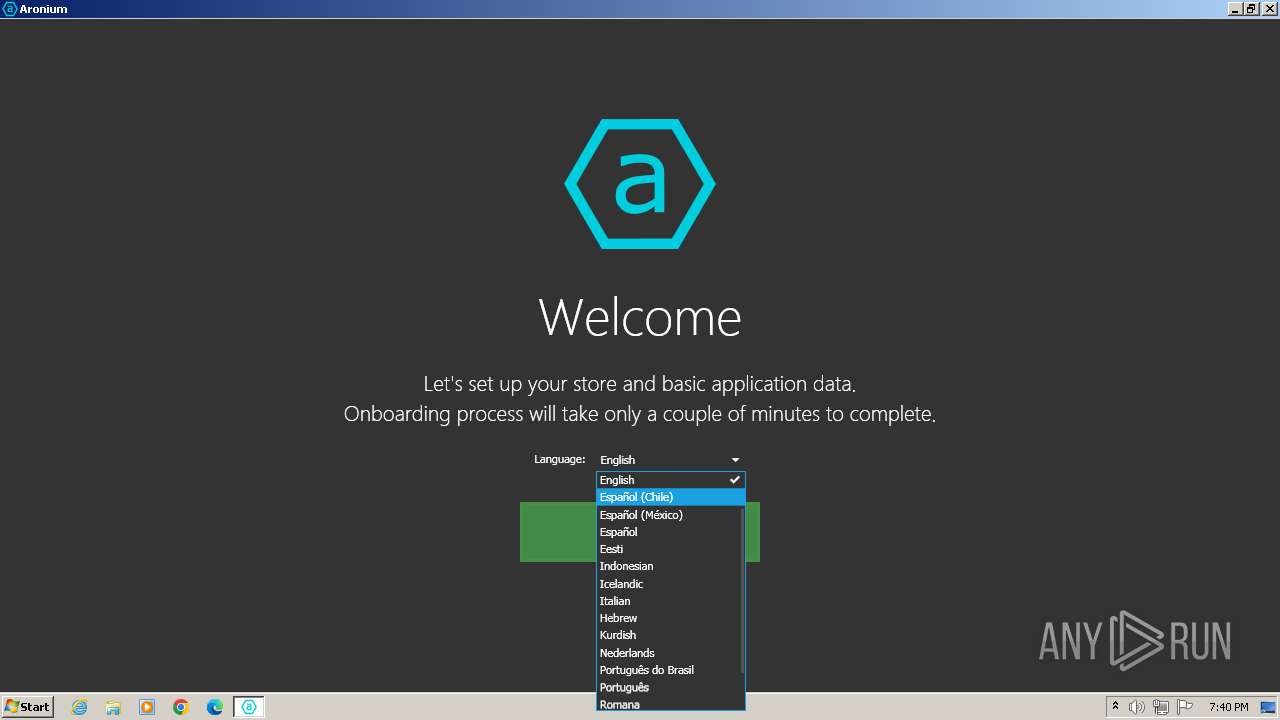Choose Português do Brasil option
The height and width of the screenshot is (720, 1280).
[x=670, y=670]
